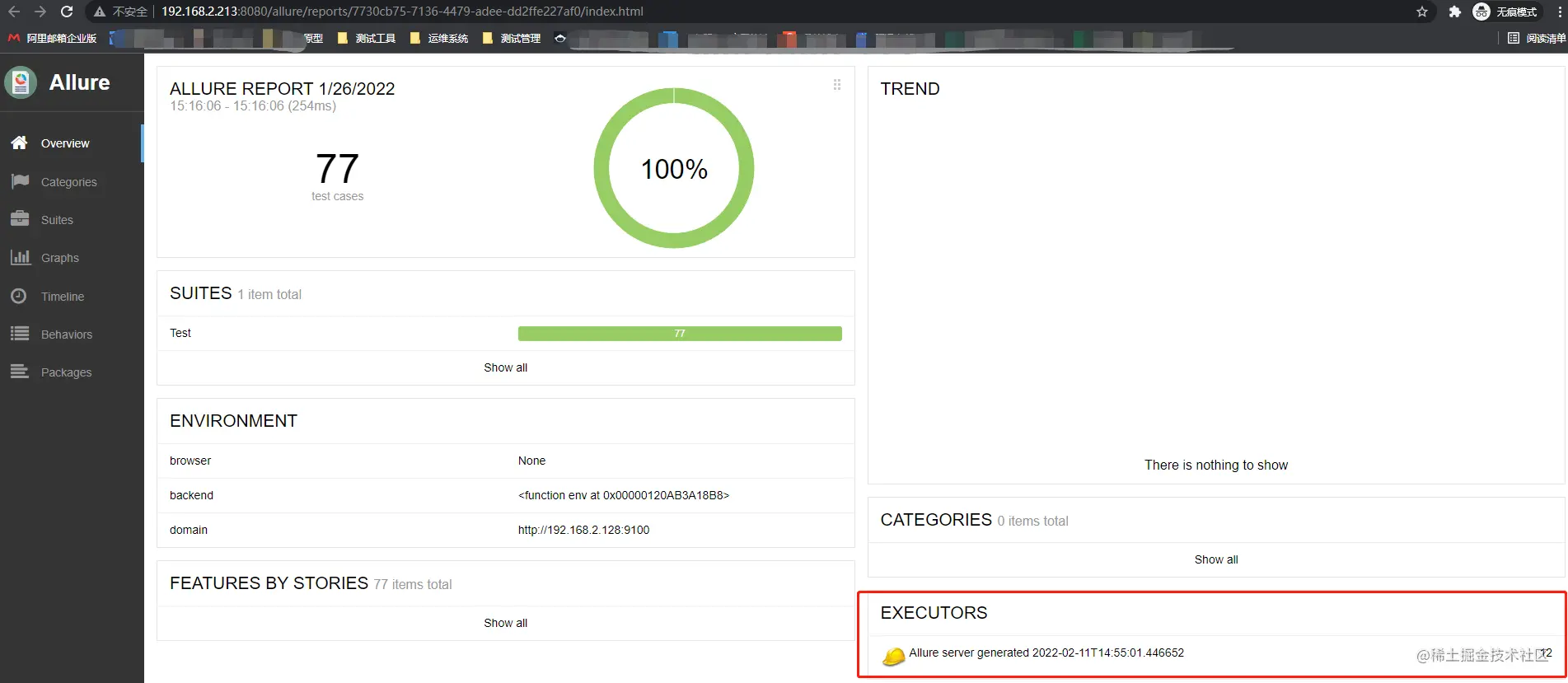The width and height of the screenshot is (1568, 683).
Task: Click 'There is nothing to show' text
Action: (x=1216, y=465)
